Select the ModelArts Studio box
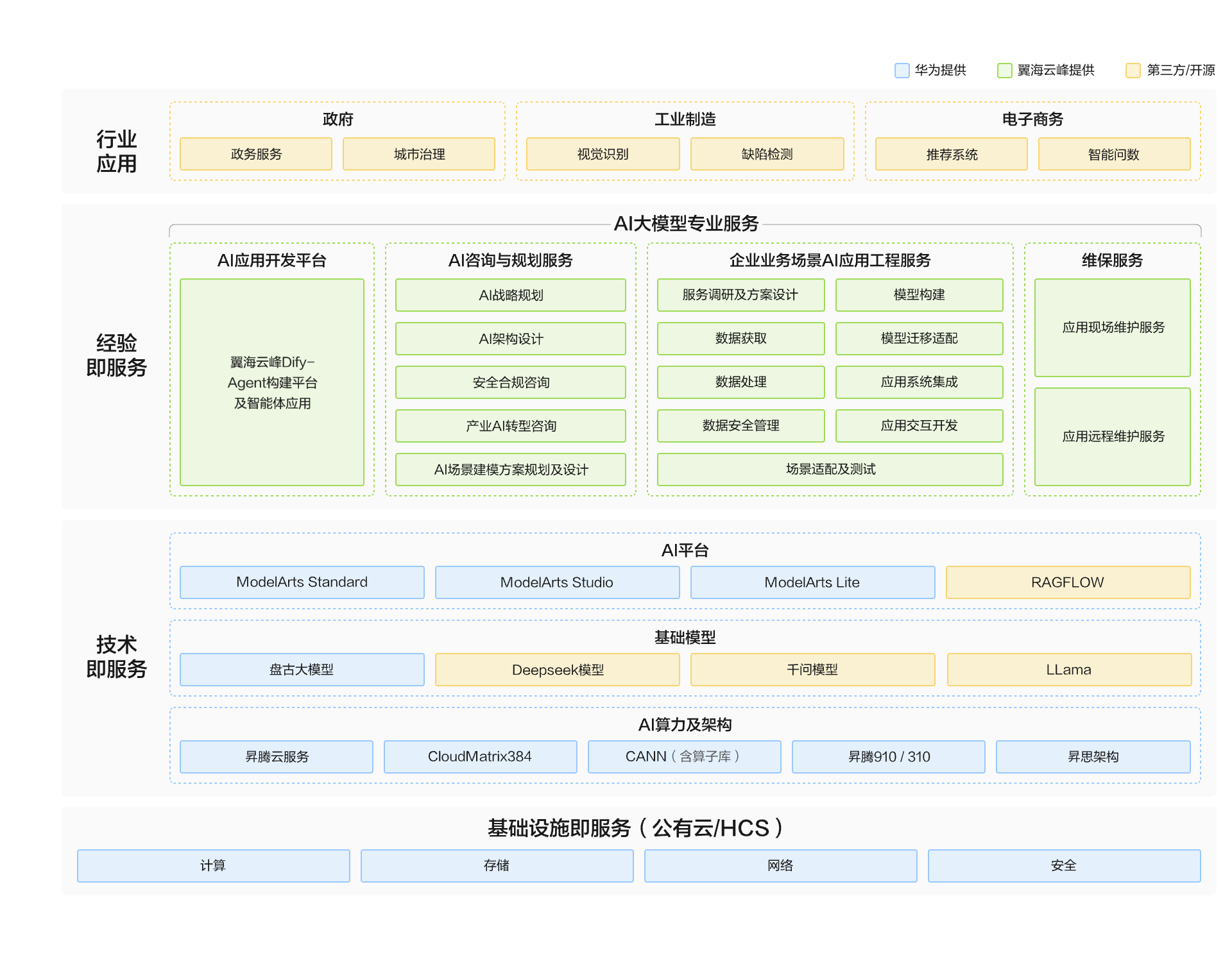The image size is (1232, 957). click(558, 582)
